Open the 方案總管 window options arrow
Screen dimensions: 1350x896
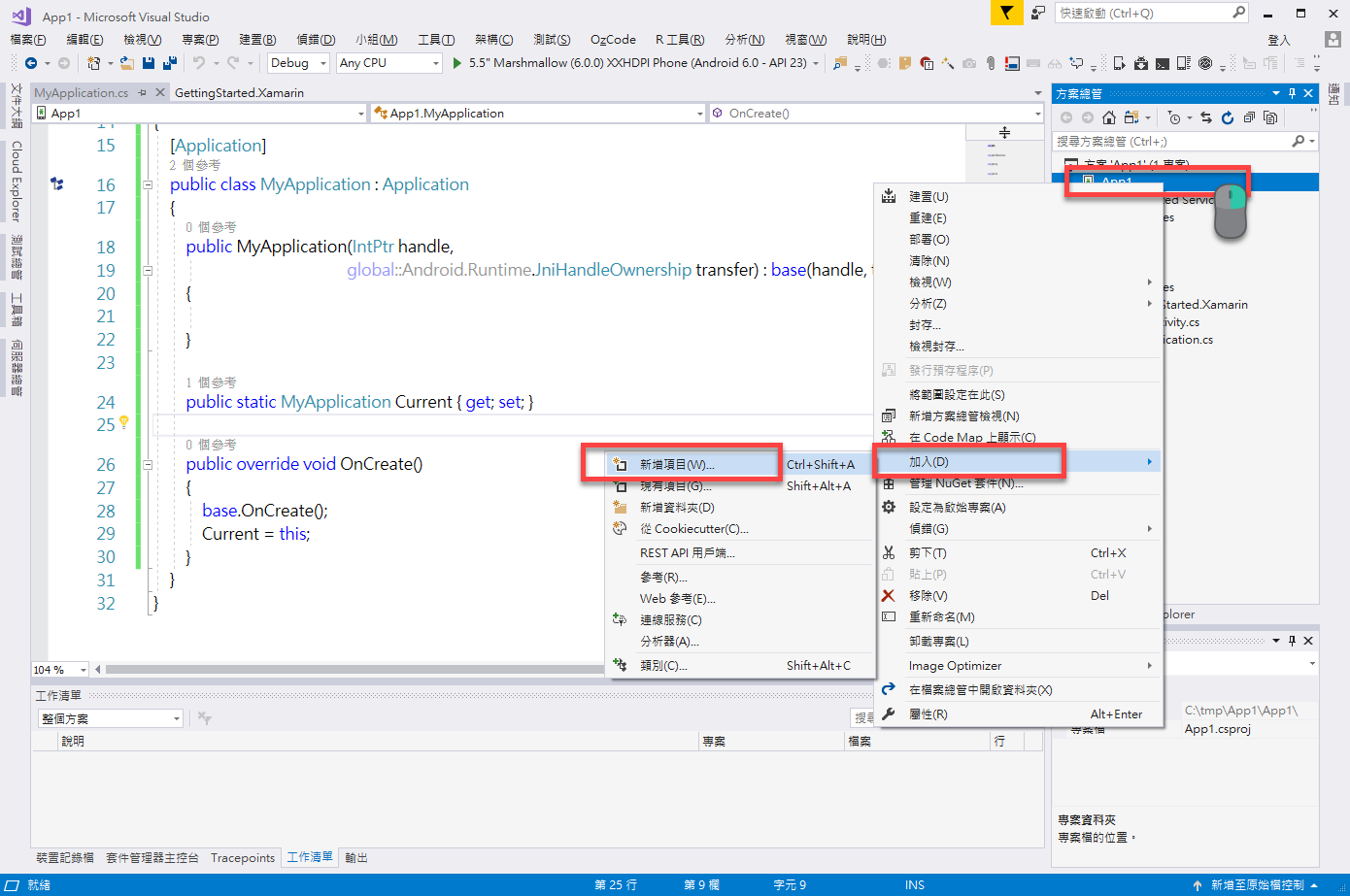(1276, 93)
